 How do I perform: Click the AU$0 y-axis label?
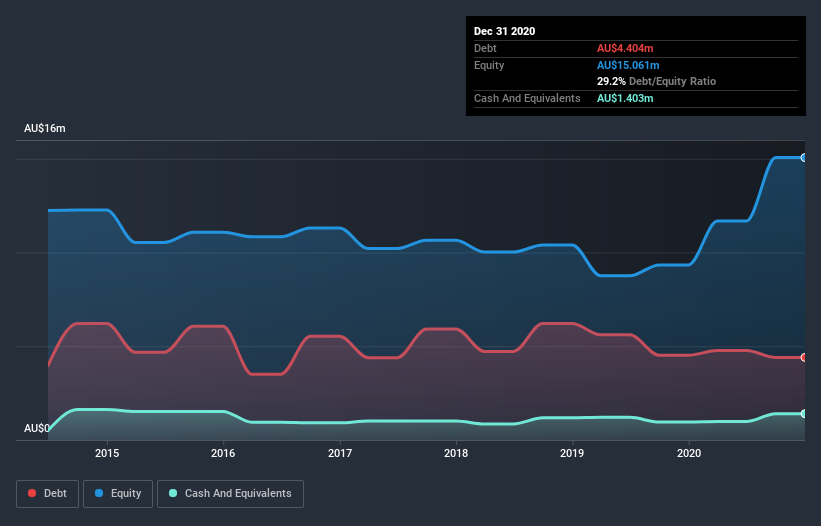[37, 428]
